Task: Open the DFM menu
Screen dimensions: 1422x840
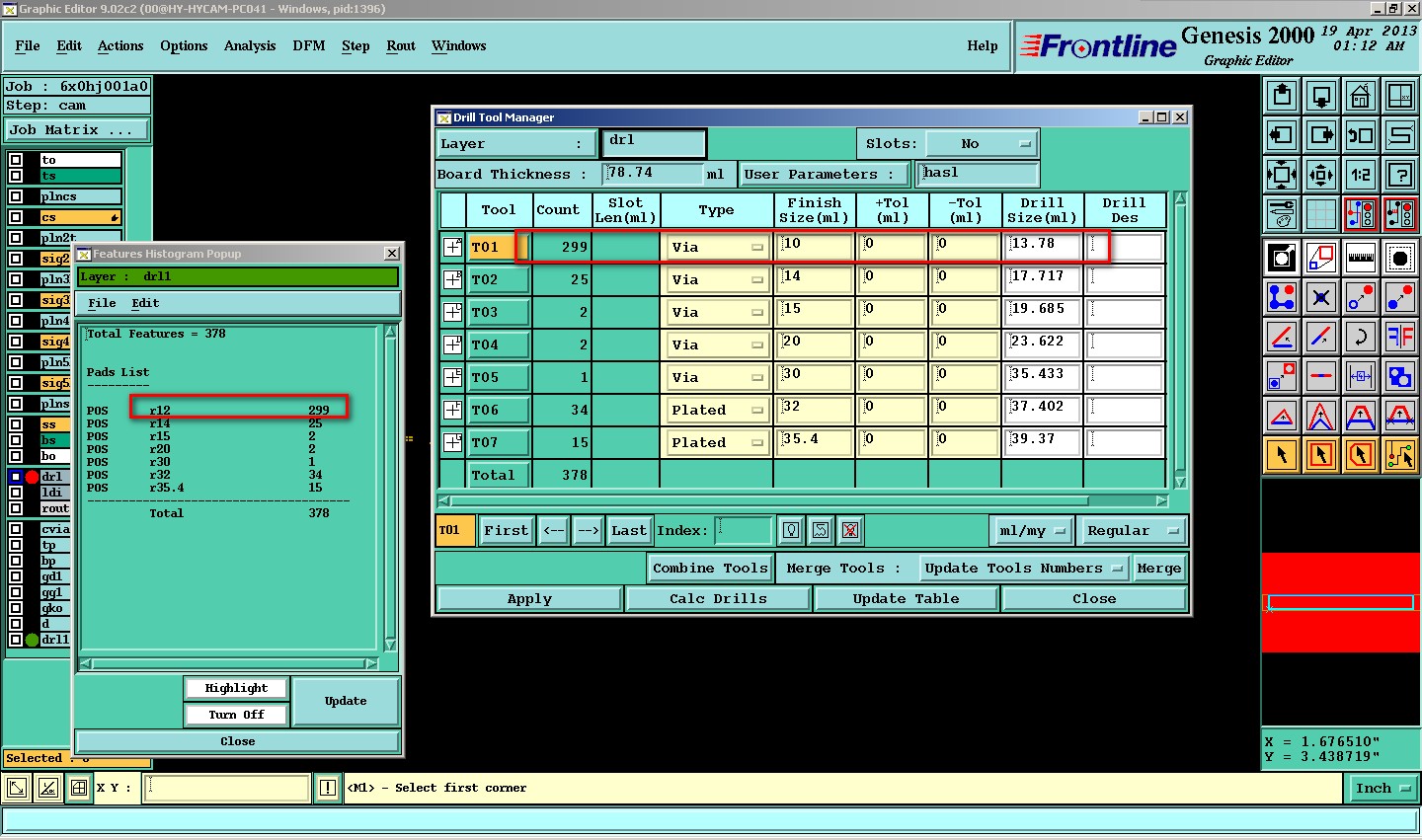Action: click(x=309, y=46)
